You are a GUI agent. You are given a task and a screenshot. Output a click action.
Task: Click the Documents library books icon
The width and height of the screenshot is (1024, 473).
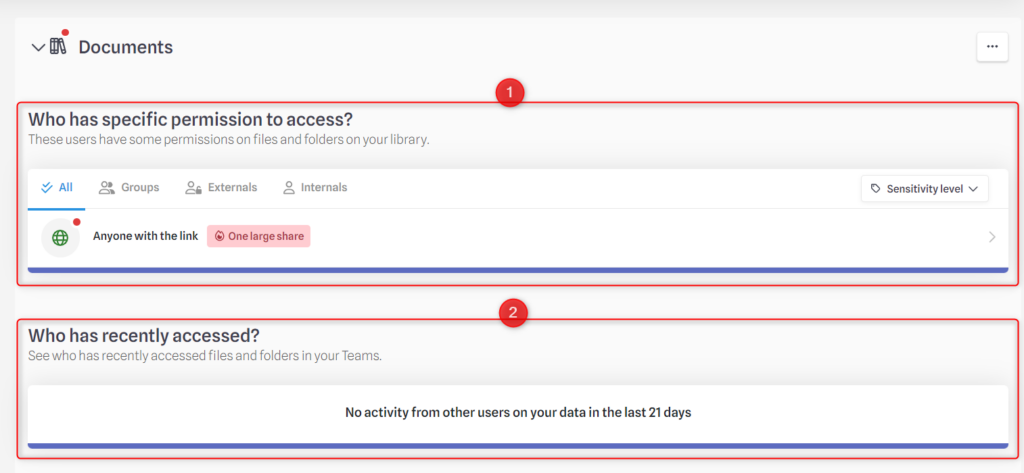(58, 46)
